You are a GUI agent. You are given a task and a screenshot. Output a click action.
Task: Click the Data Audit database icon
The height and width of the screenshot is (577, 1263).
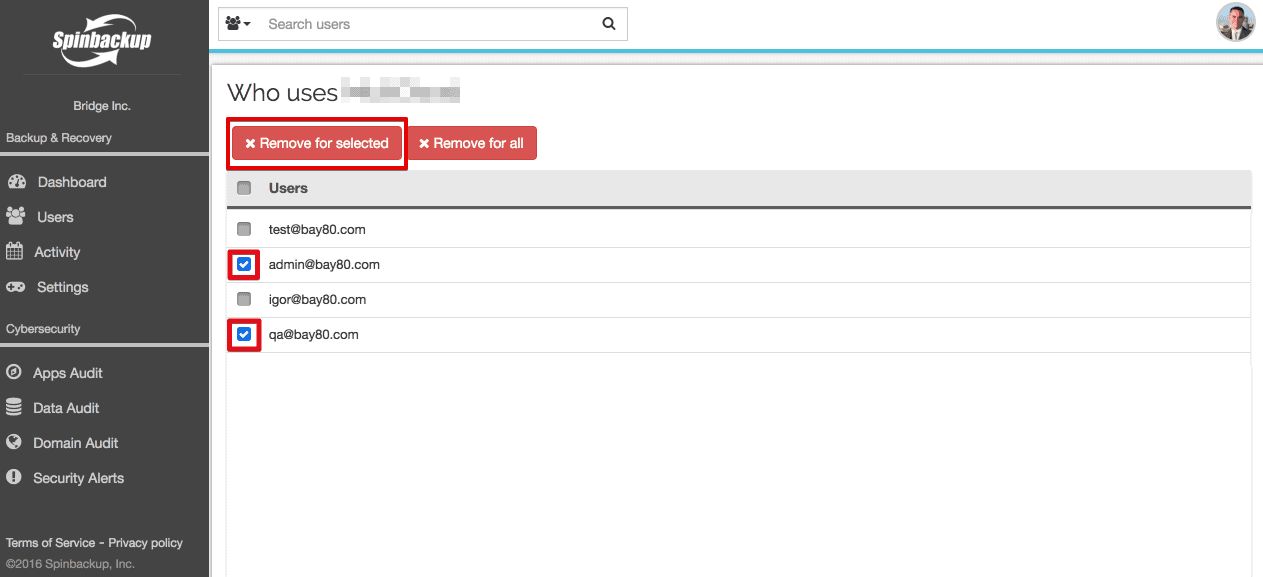(14, 408)
